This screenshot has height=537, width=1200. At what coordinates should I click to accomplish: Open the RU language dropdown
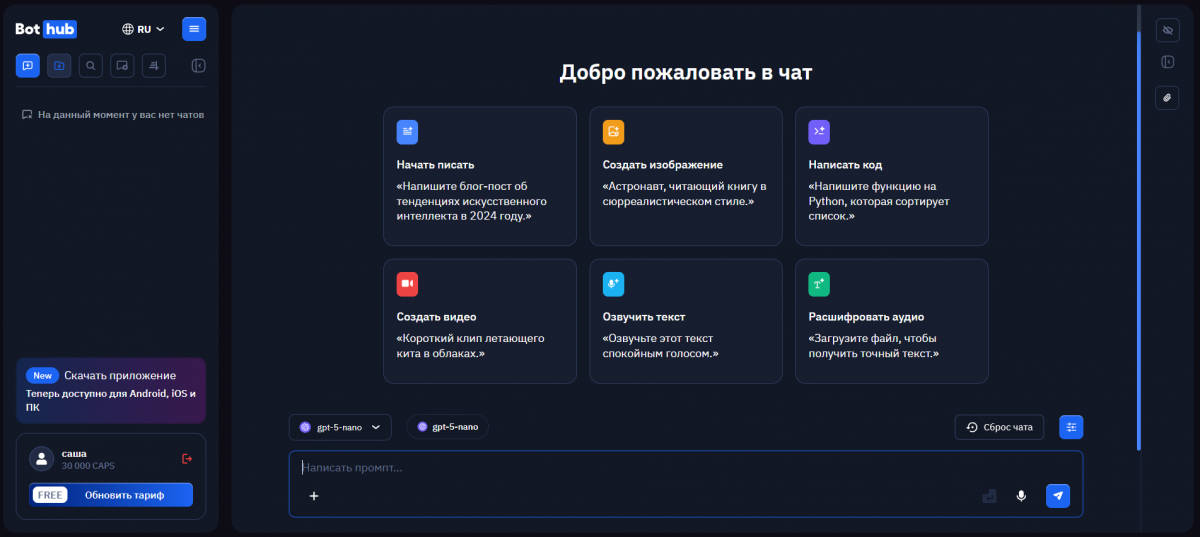[x=143, y=29]
